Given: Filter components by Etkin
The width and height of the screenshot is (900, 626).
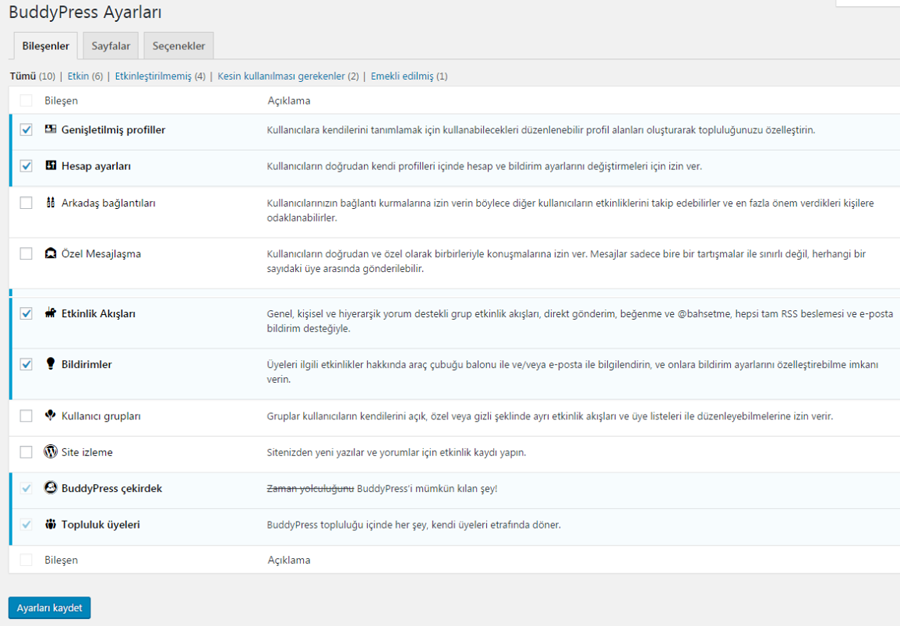Looking at the screenshot, I should pos(78,76).
